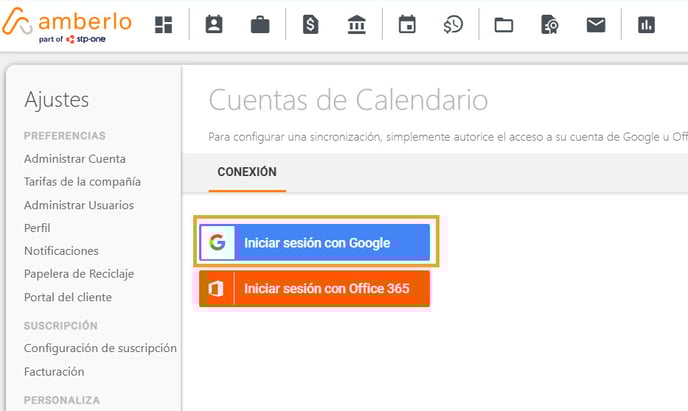Image resolution: width=688 pixels, height=411 pixels.
Task: Open the bank building icon
Action: pos(357,25)
